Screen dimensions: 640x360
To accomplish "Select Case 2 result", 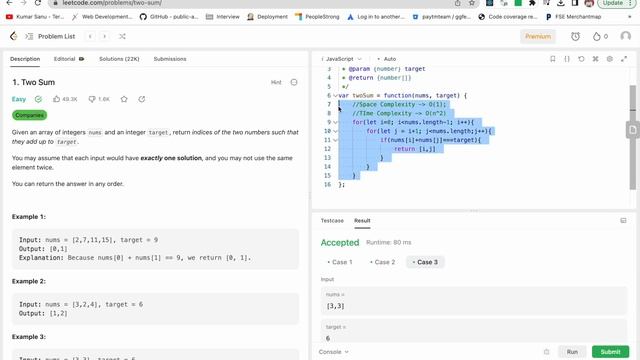I will pyautogui.click(x=382, y=262).
